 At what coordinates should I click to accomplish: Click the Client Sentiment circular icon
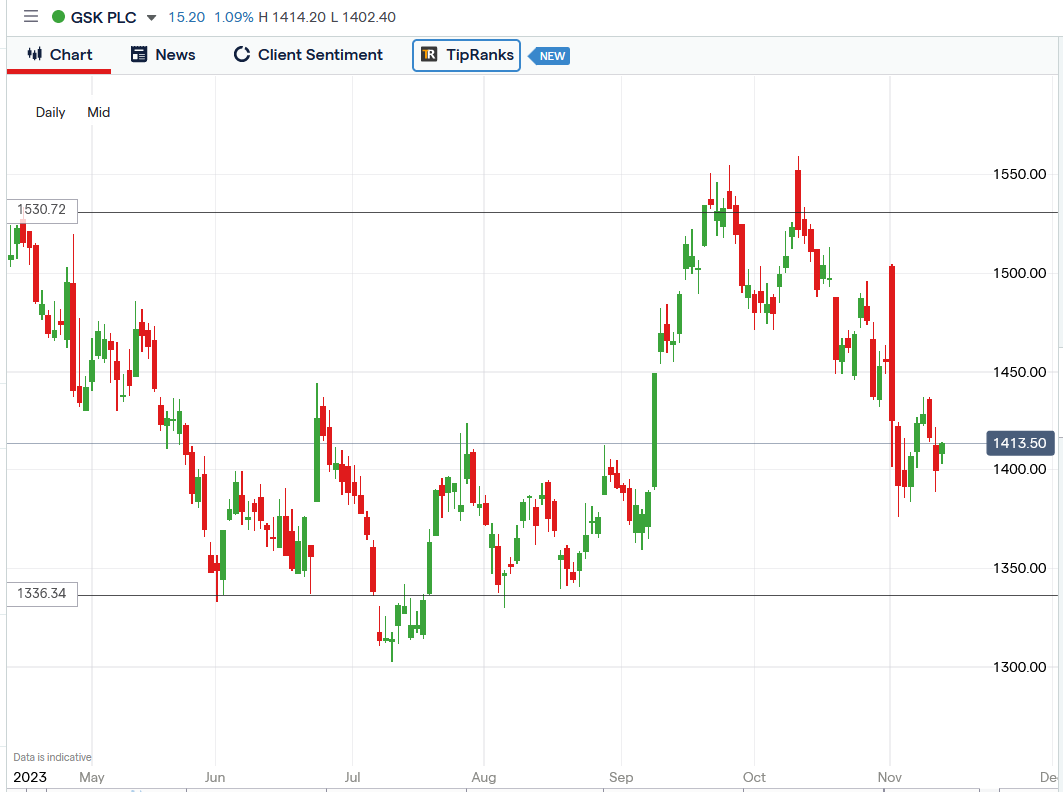[242, 54]
